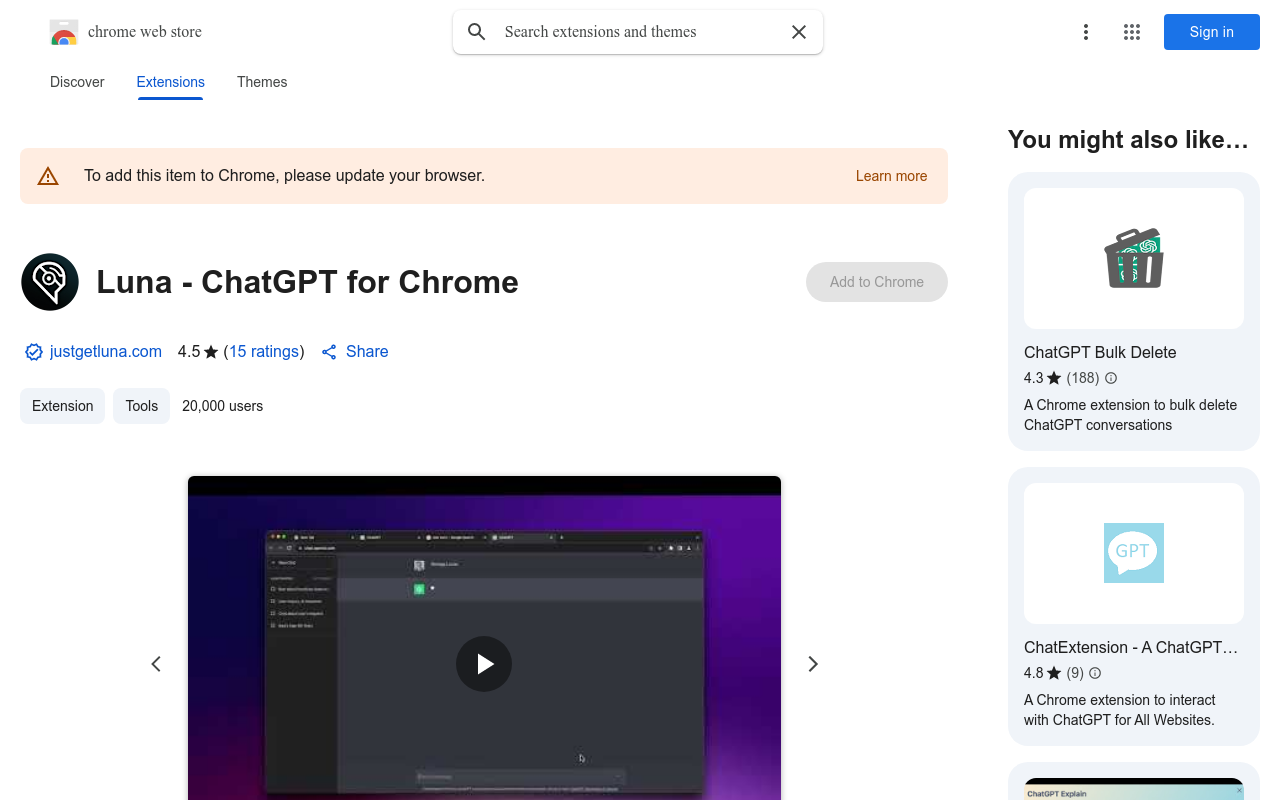This screenshot has height=800, width=1280.
Task: Click the update your browser notice text
Action: pyautogui.click(x=285, y=176)
